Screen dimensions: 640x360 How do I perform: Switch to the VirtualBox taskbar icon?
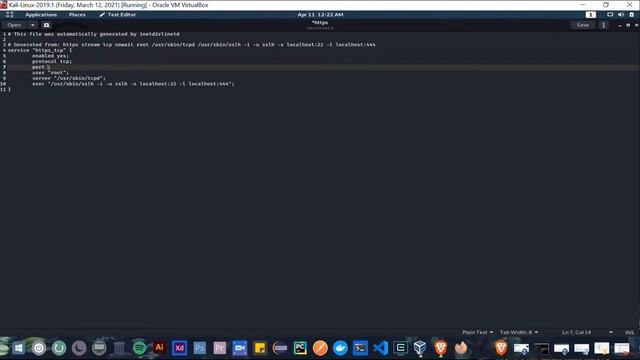[x=420, y=348]
